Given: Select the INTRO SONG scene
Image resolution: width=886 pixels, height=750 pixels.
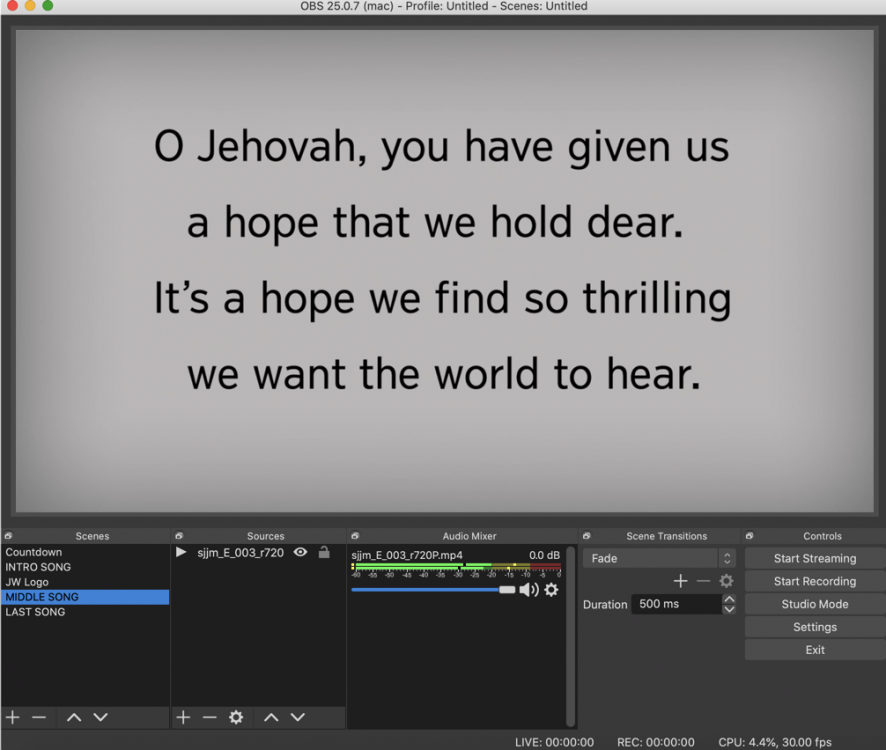Looking at the screenshot, I should coord(38,567).
